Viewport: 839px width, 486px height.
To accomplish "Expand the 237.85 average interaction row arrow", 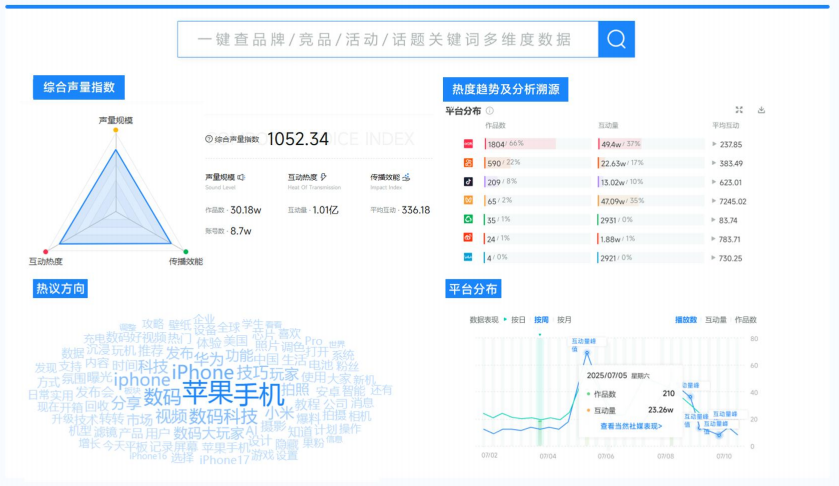I will coord(714,144).
